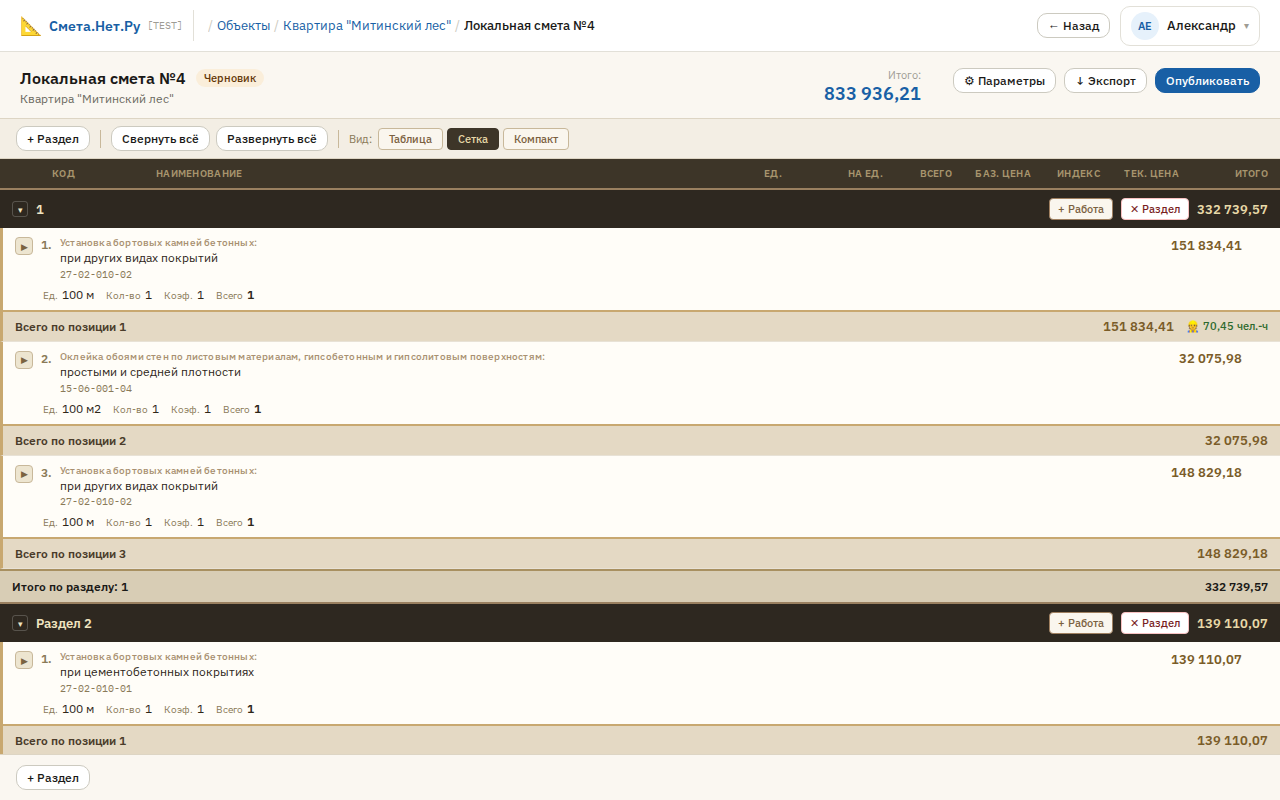Click the Экспорт button

click(x=1105, y=81)
